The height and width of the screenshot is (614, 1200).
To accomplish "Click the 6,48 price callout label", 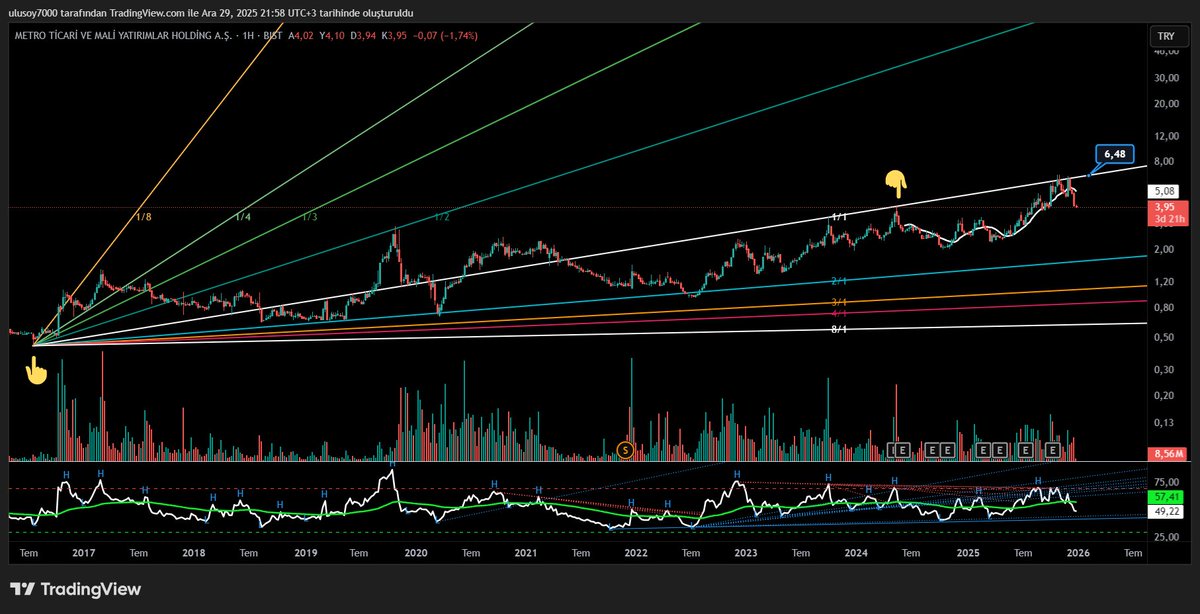I will tap(1116, 154).
